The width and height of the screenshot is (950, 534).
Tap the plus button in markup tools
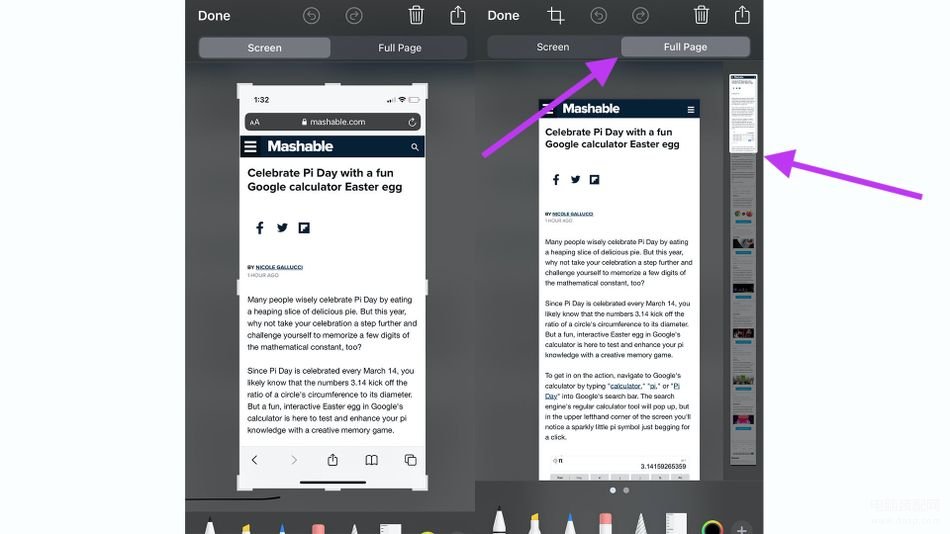(742, 529)
